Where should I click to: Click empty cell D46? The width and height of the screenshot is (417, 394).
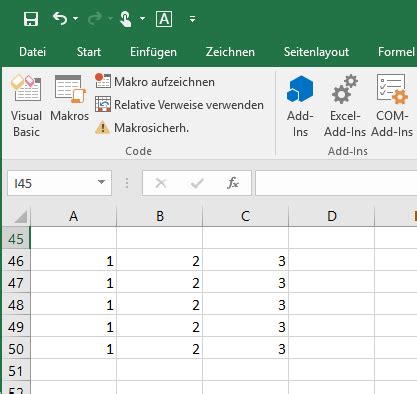(332, 261)
